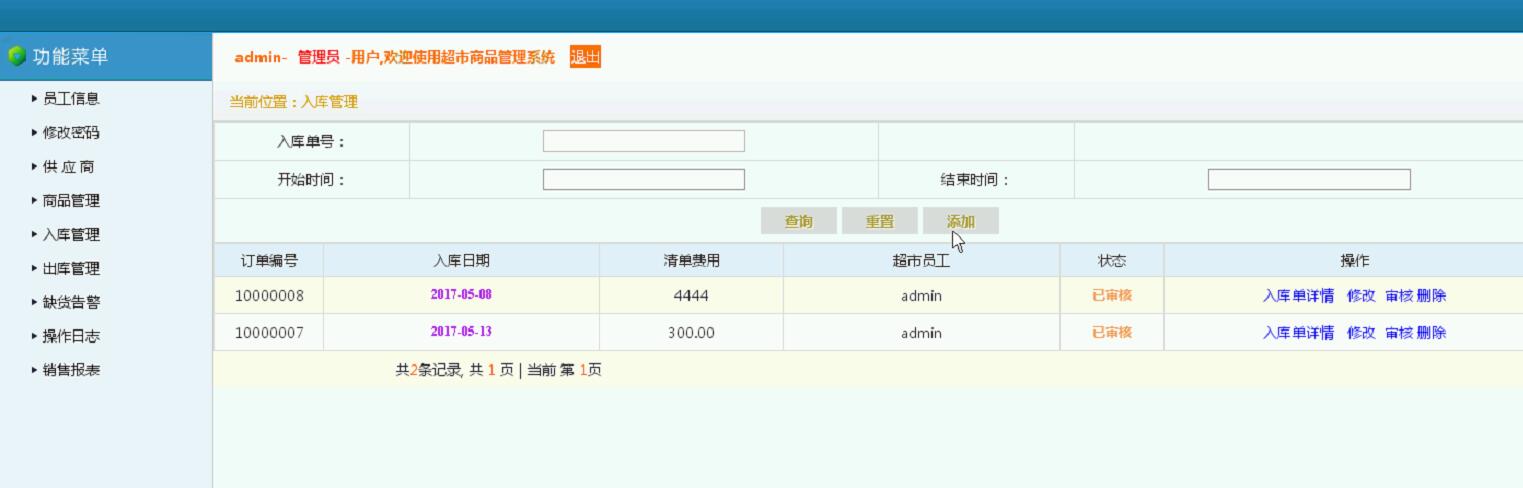Click the 入库单号 field label
1523x488 pixels.
[x=311, y=142]
